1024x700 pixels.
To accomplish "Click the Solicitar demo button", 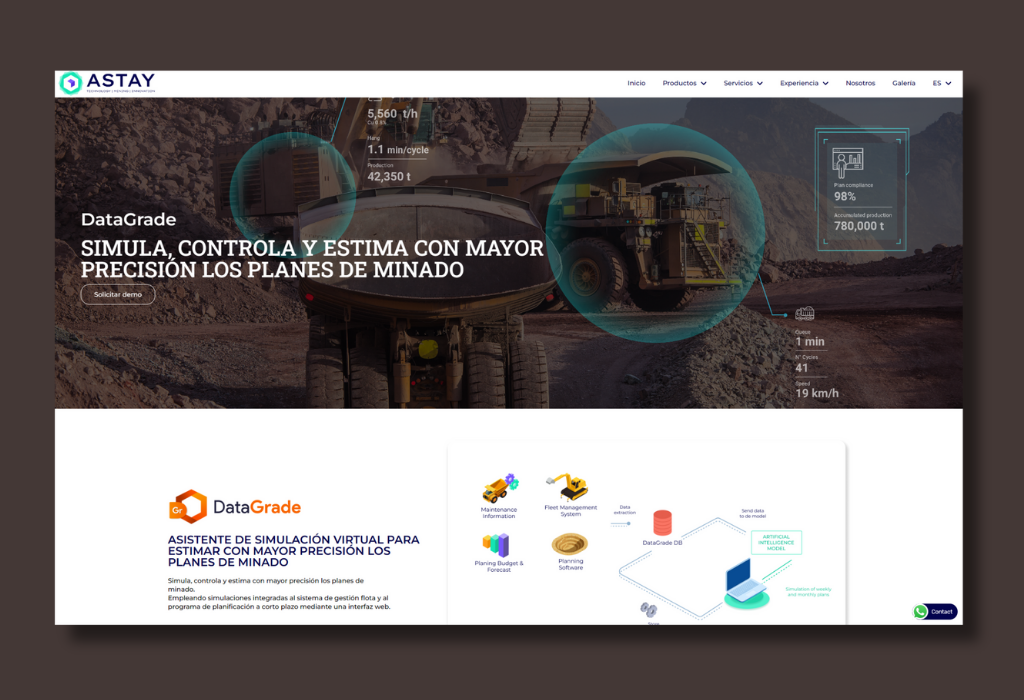I will (117, 294).
